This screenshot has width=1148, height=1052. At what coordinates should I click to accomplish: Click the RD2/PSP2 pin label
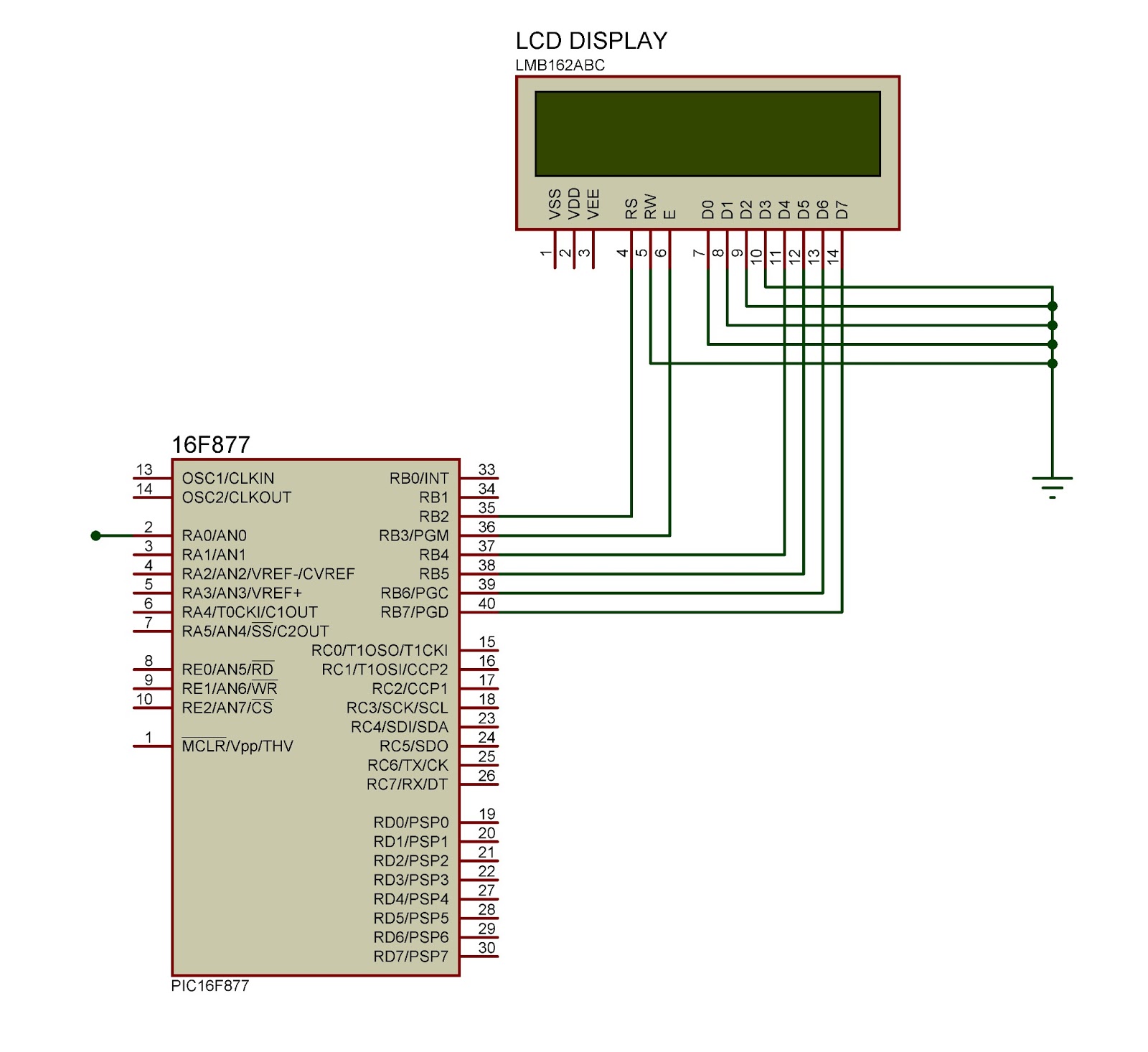click(411, 861)
